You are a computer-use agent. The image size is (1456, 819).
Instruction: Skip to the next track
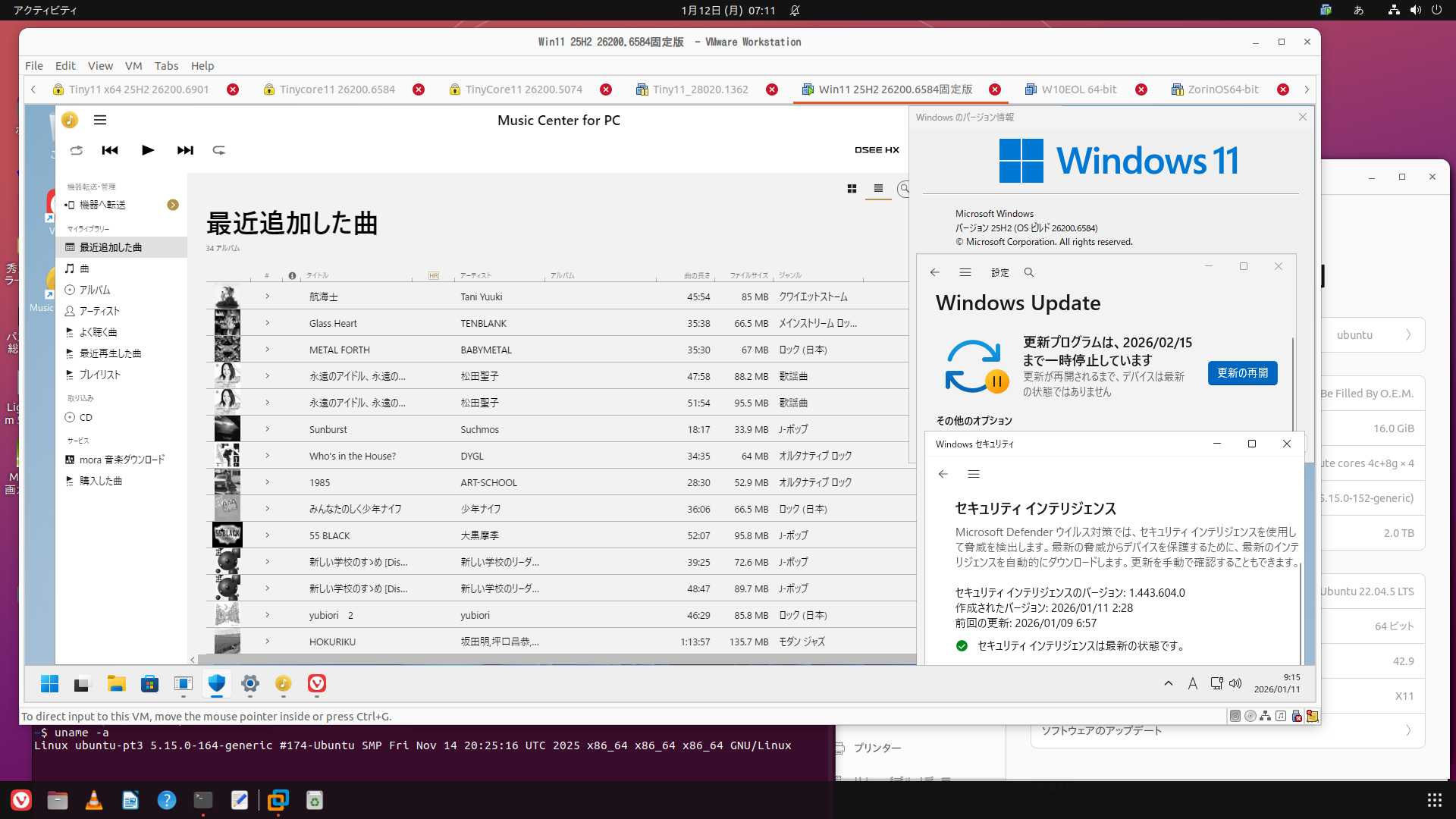[x=185, y=150]
